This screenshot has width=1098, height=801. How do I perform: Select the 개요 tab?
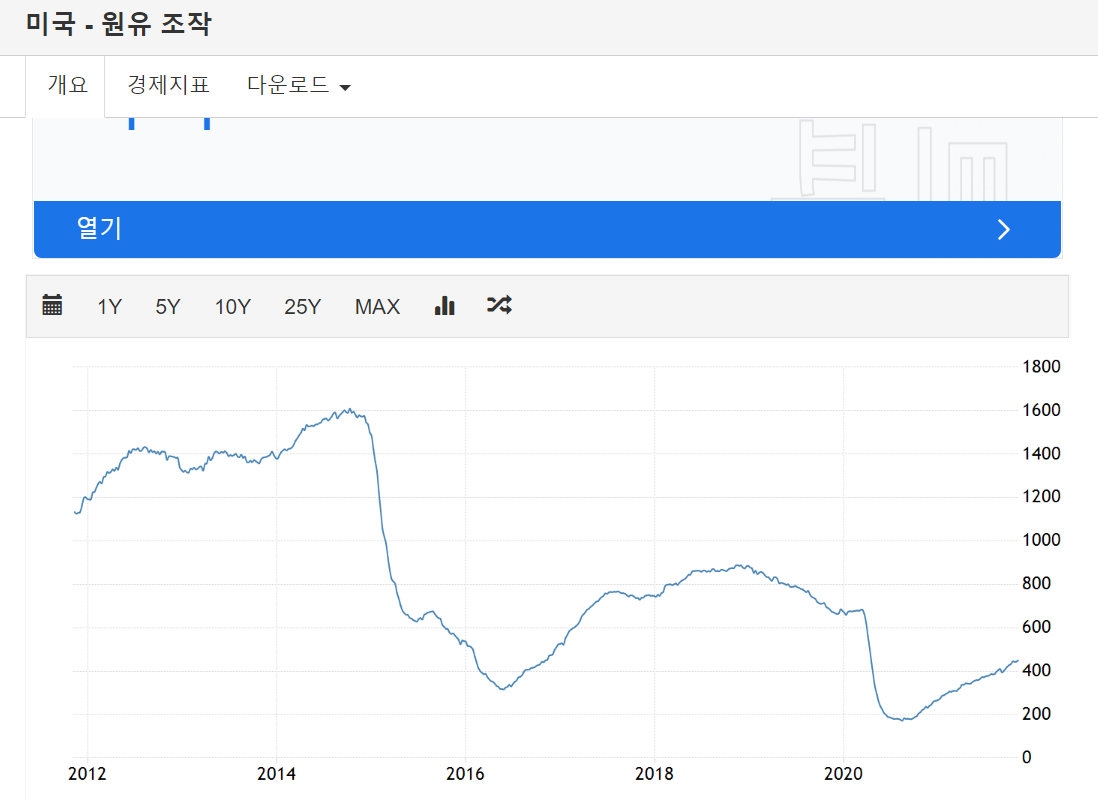tap(67, 85)
